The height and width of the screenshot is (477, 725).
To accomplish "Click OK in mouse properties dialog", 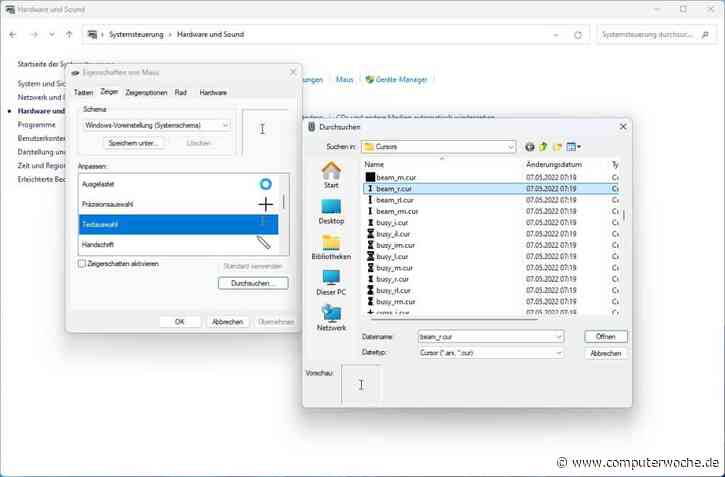I will (180, 322).
